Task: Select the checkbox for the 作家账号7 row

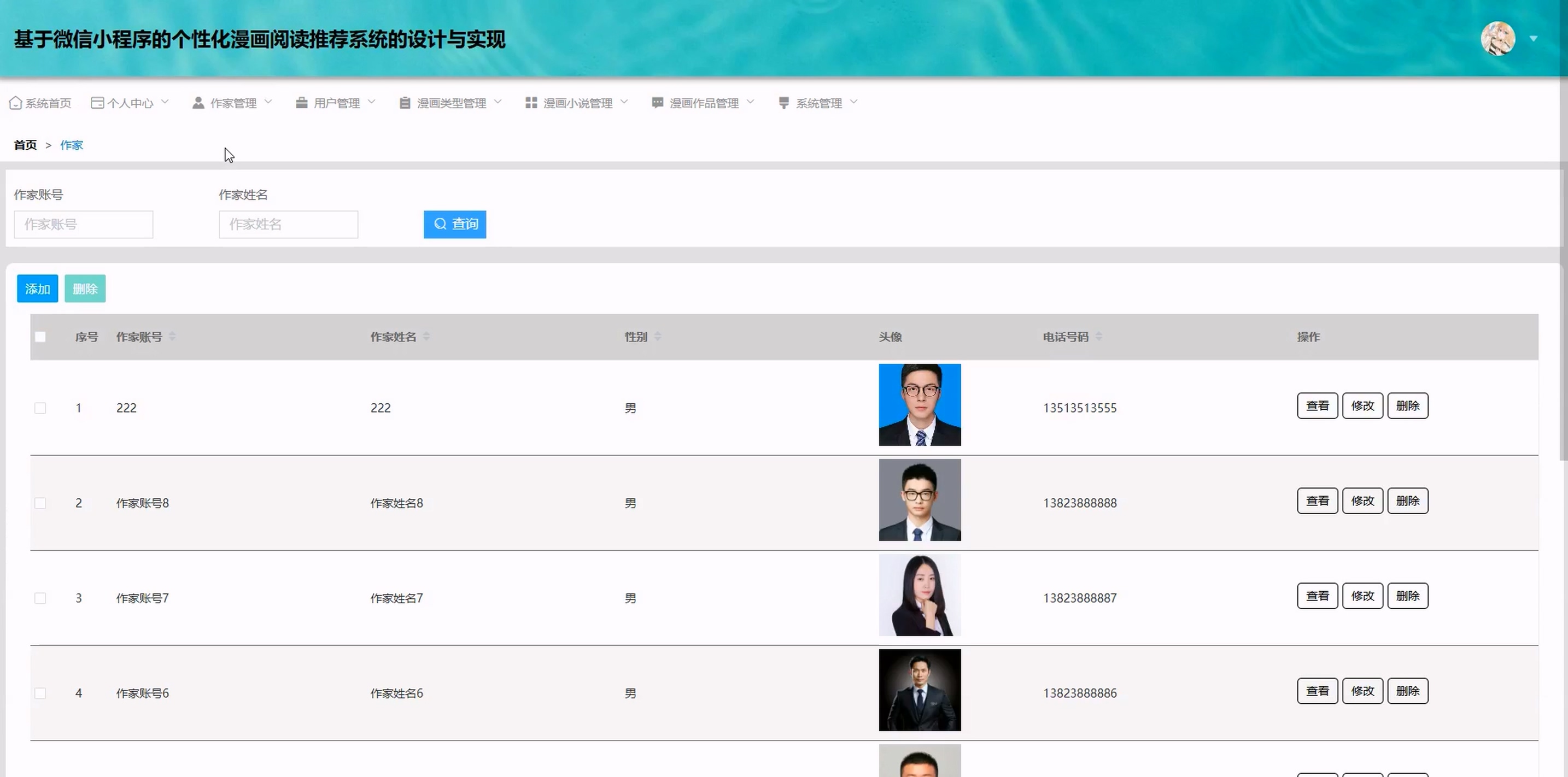Action: [x=40, y=598]
